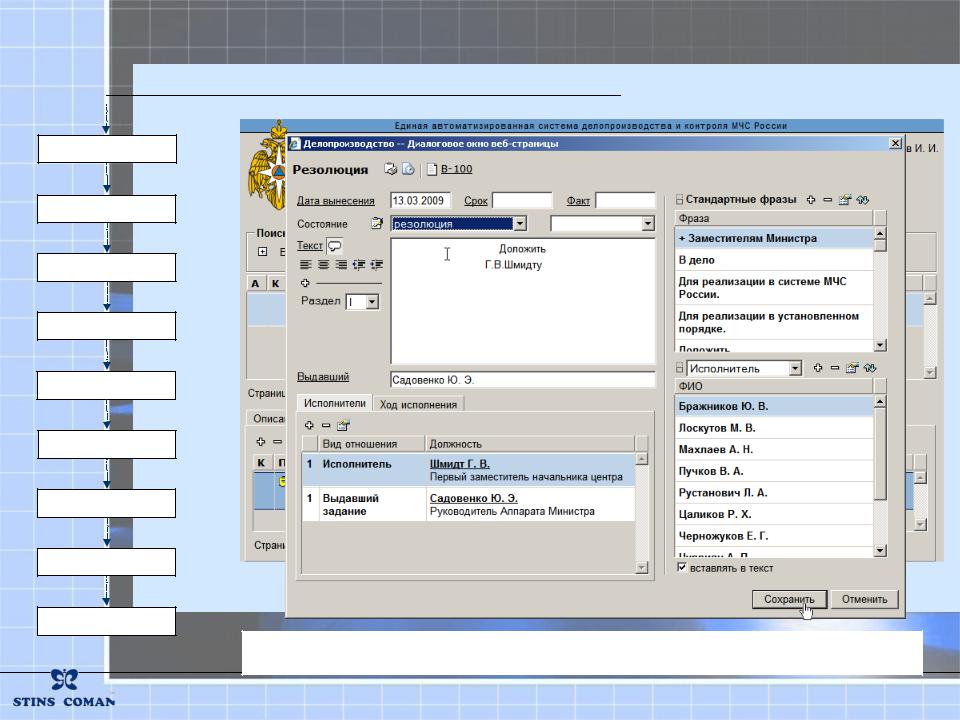This screenshot has width=960, height=720.
Task: Click the Отменить button
Action: tap(864, 599)
